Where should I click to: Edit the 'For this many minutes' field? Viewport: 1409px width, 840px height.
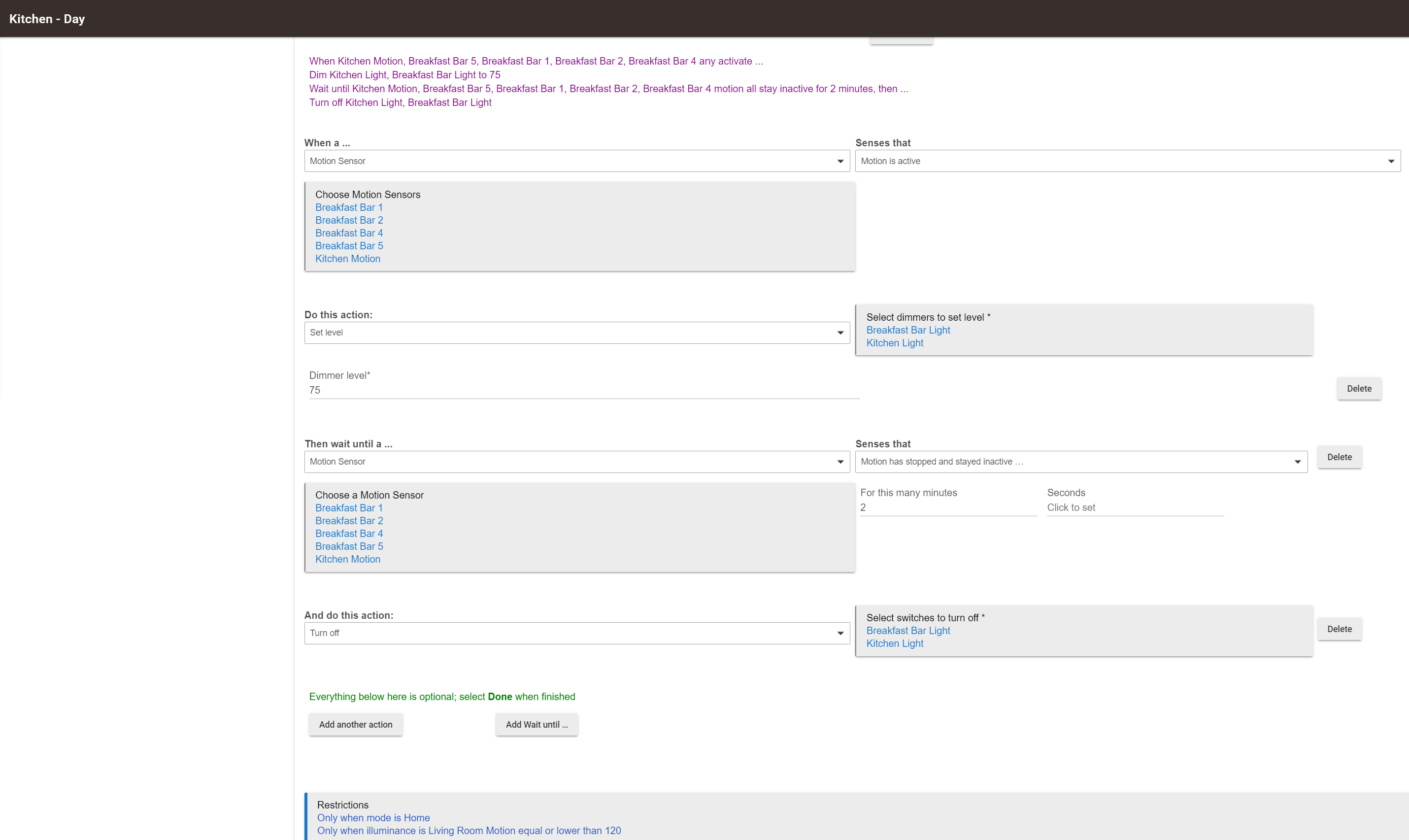pos(948,508)
